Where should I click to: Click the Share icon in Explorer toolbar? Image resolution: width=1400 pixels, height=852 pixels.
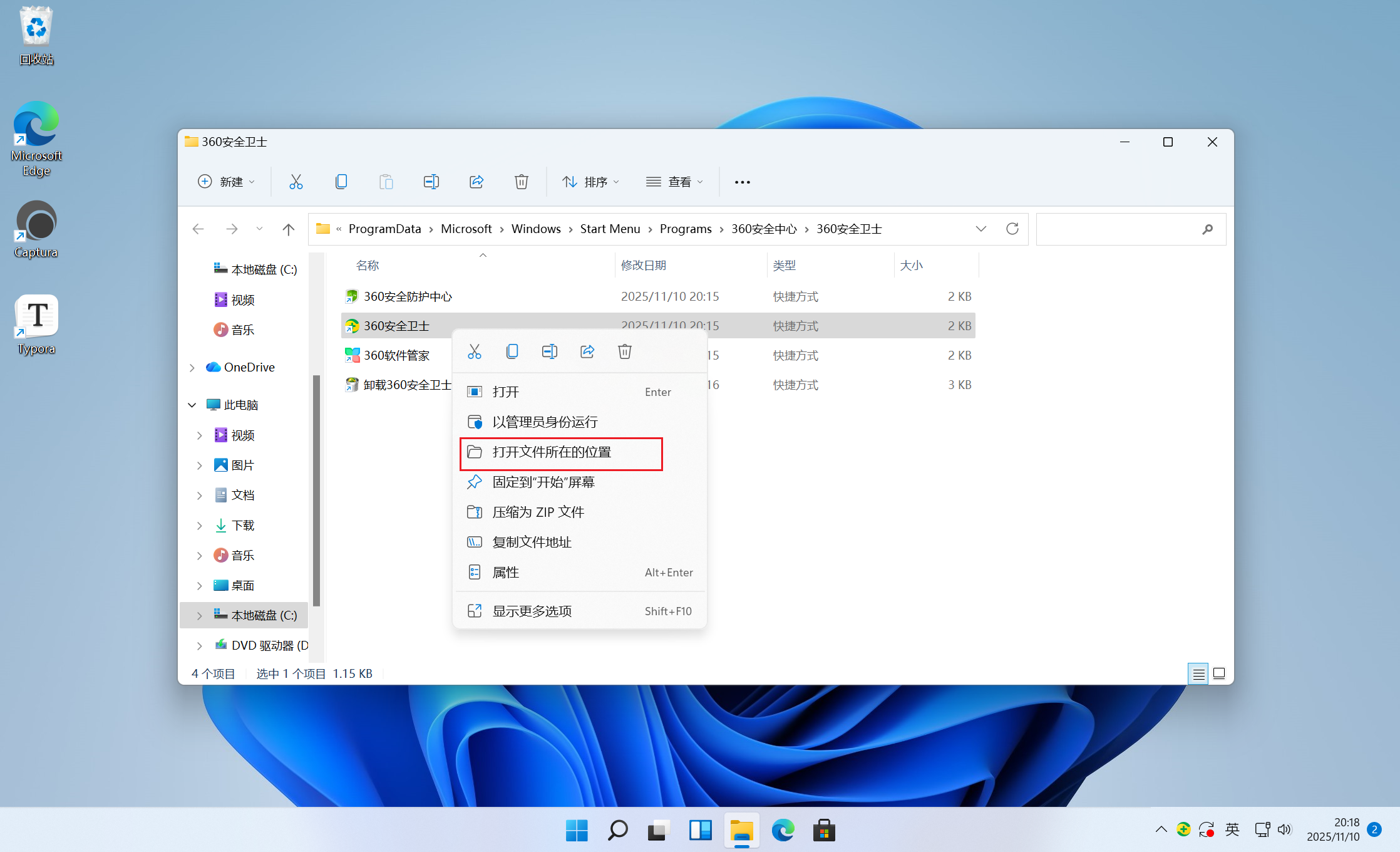476,182
